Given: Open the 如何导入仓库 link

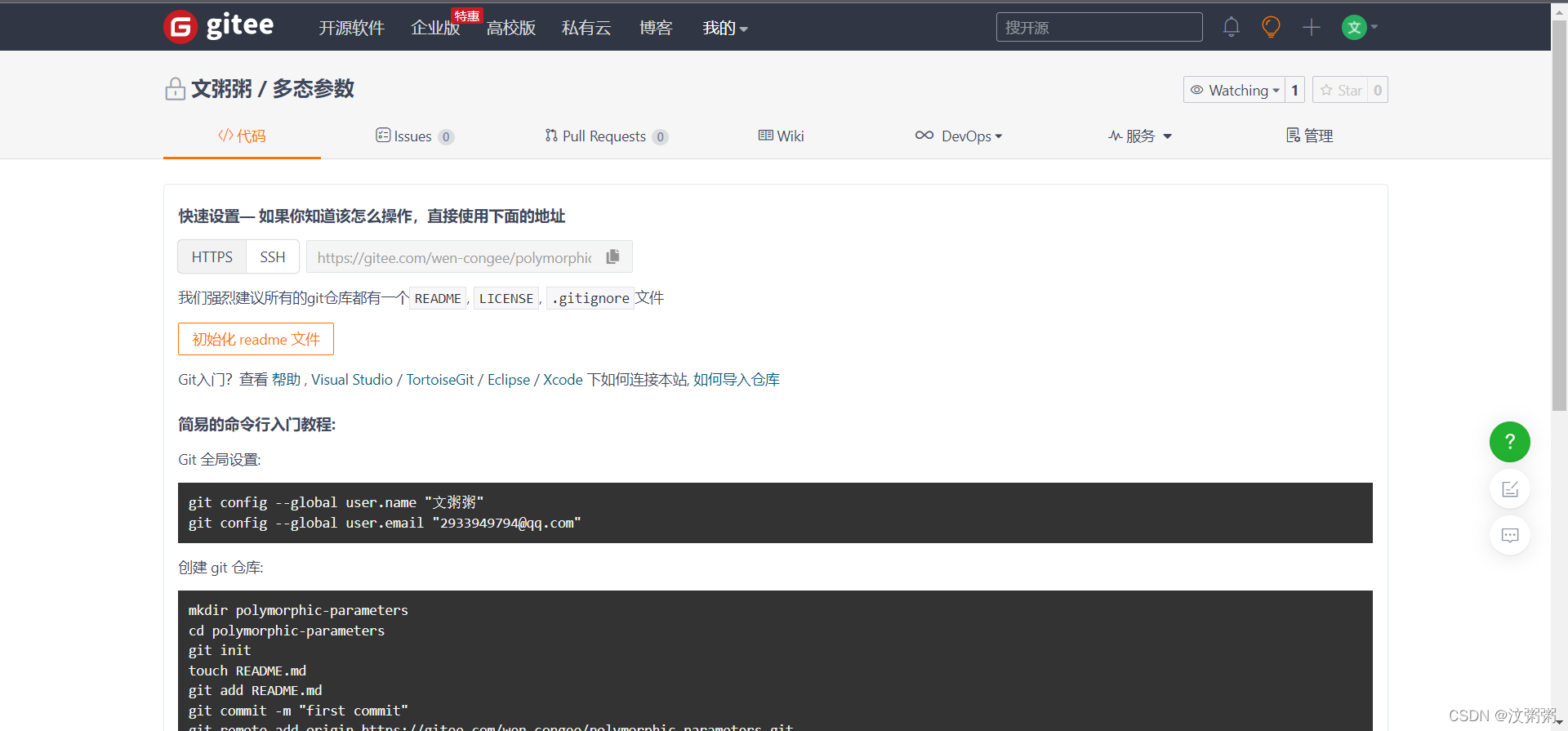Looking at the screenshot, I should tap(737, 380).
